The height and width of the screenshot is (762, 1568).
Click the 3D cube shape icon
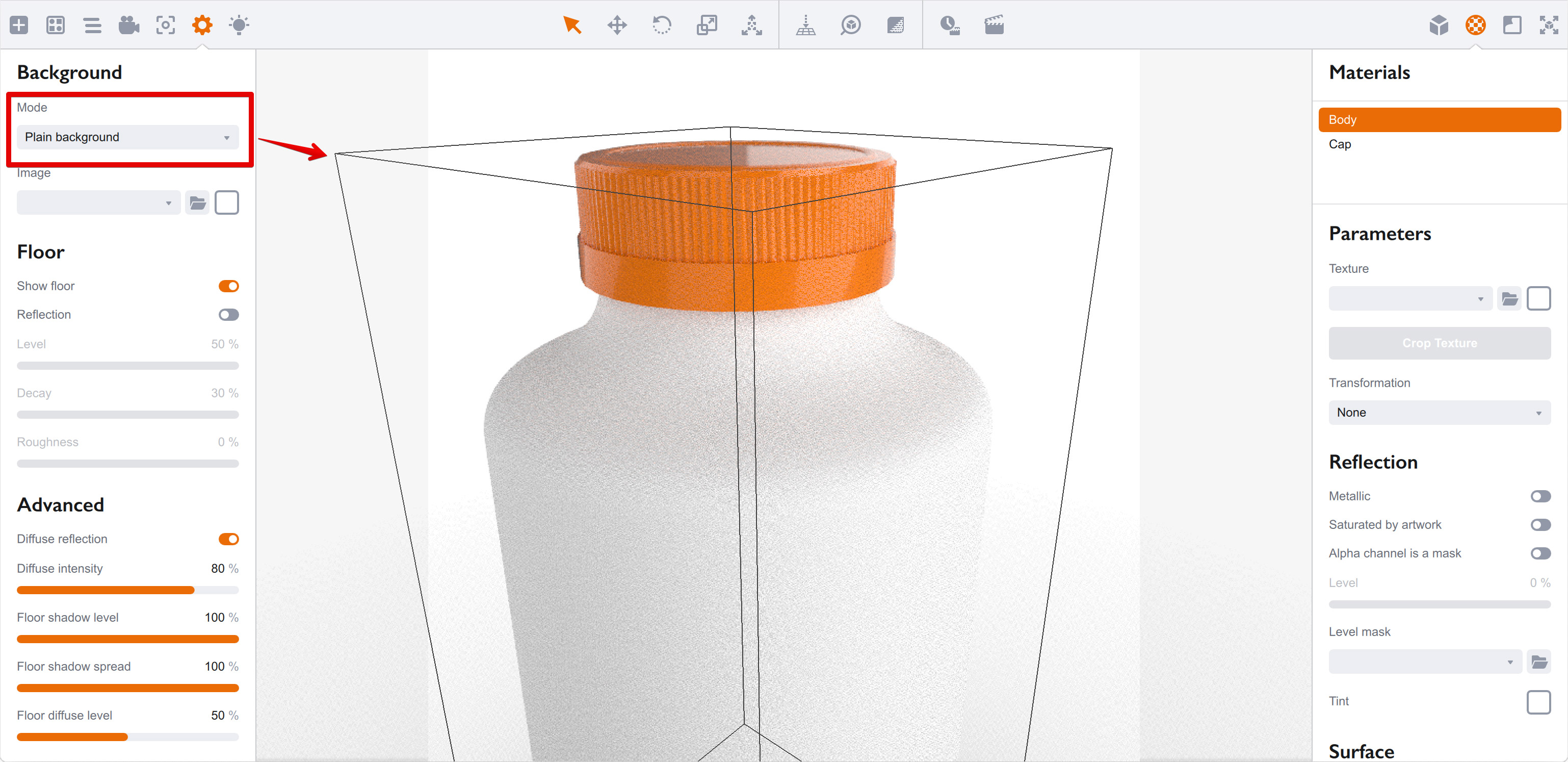(1439, 25)
